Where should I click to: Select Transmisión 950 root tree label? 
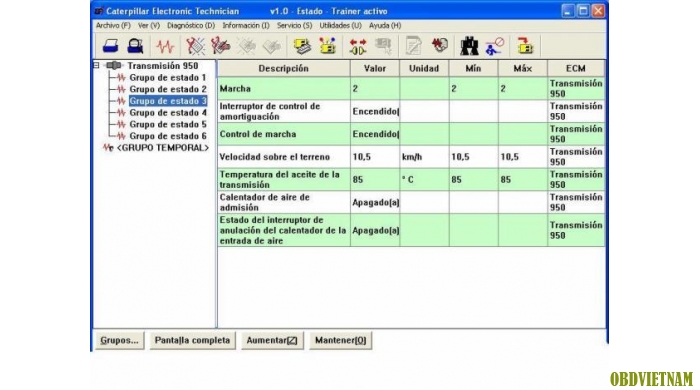(162, 66)
